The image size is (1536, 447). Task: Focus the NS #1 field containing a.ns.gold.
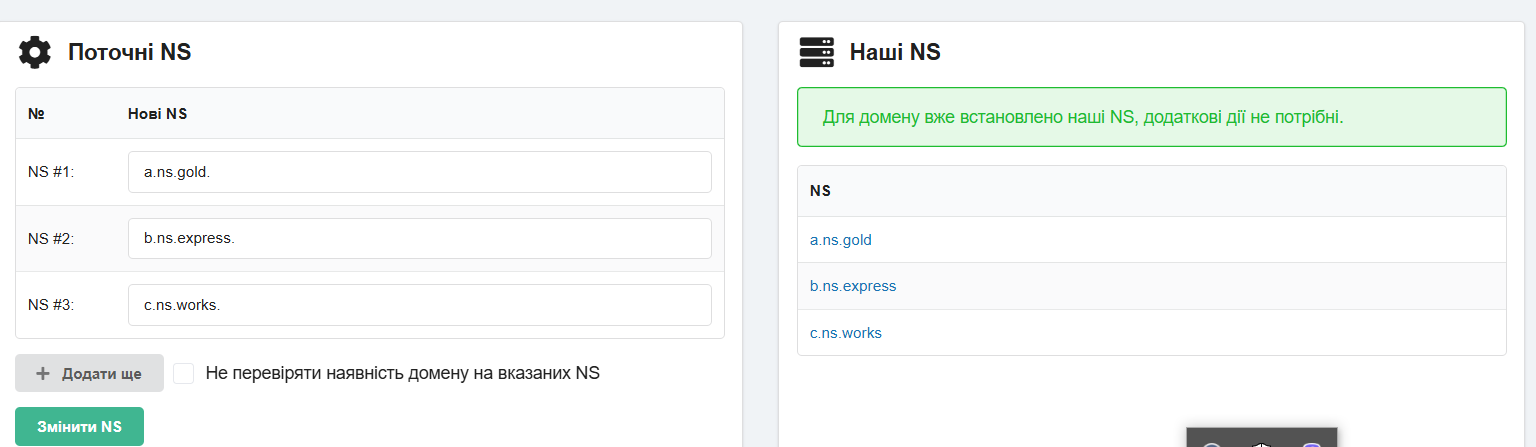tap(419, 172)
